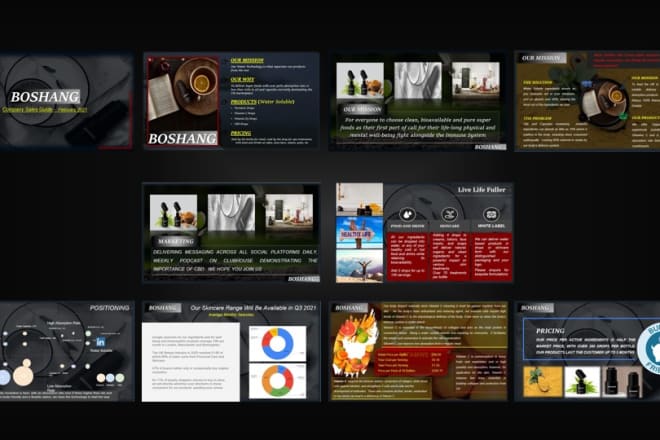This screenshot has height=440, width=660.
Task: Click the High Absorption Rate label
Action: click(x=64, y=323)
